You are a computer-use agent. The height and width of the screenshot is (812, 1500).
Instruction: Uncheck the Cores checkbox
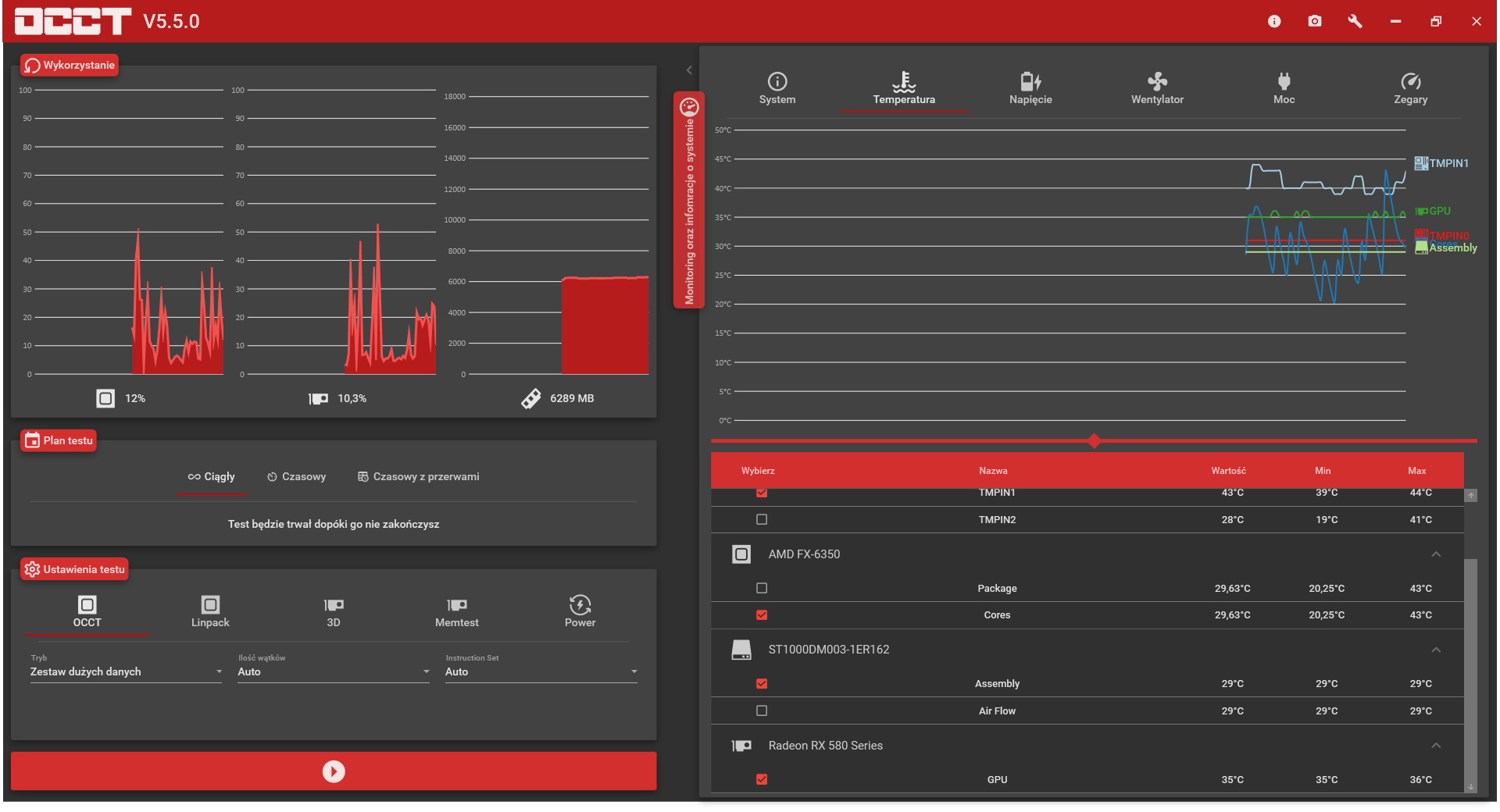pos(762,615)
